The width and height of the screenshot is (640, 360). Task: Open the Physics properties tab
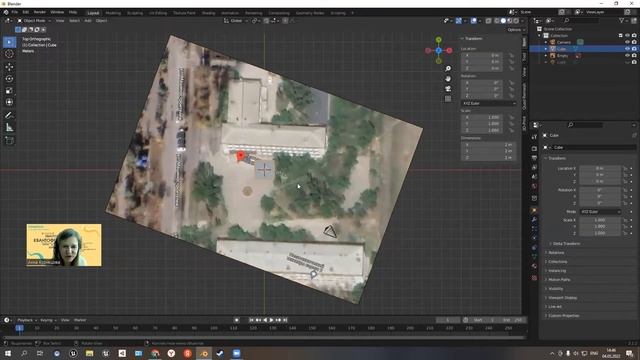click(534, 238)
